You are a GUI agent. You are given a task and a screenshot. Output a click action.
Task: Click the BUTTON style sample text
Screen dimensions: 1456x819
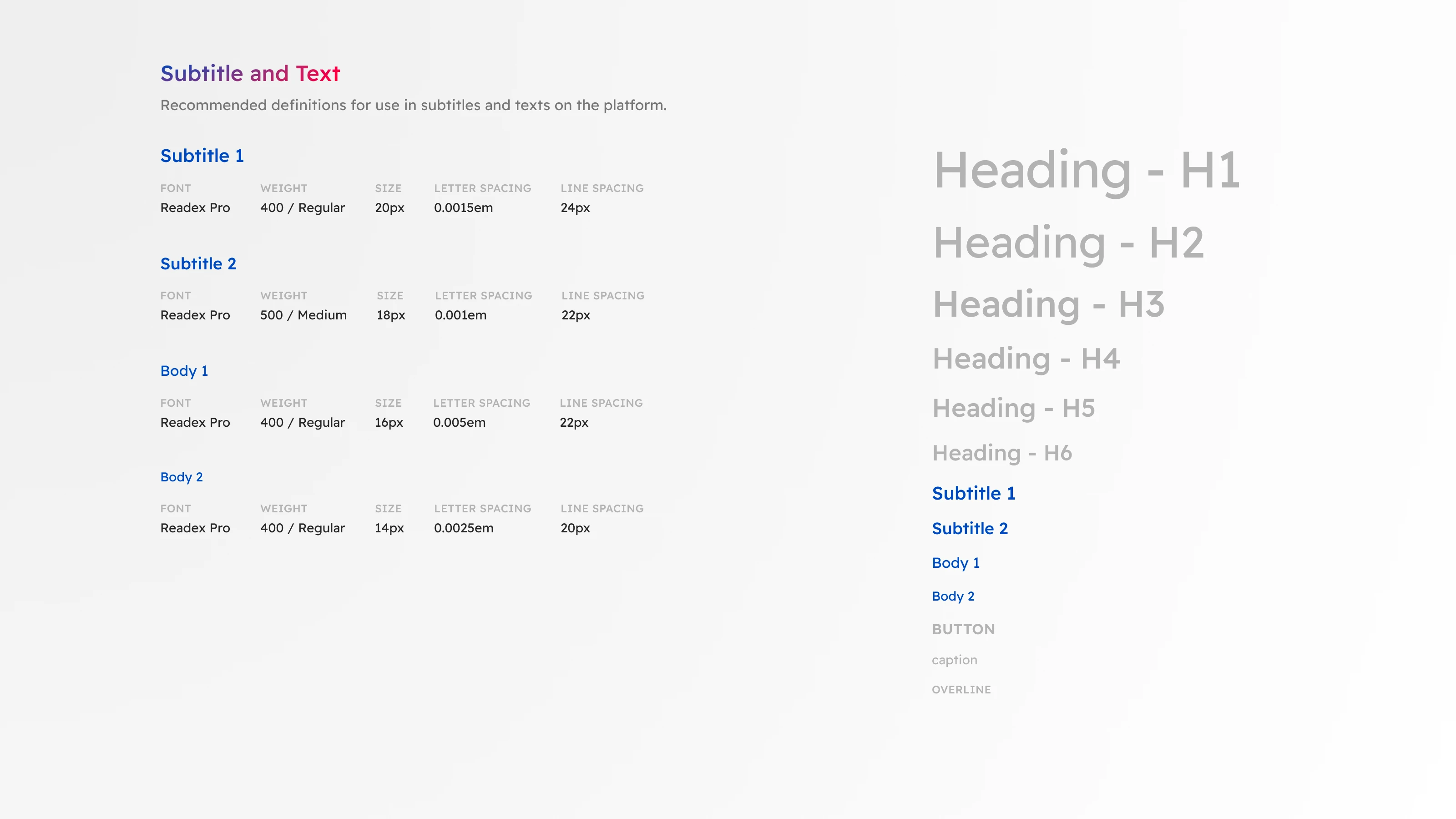pyautogui.click(x=963, y=630)
